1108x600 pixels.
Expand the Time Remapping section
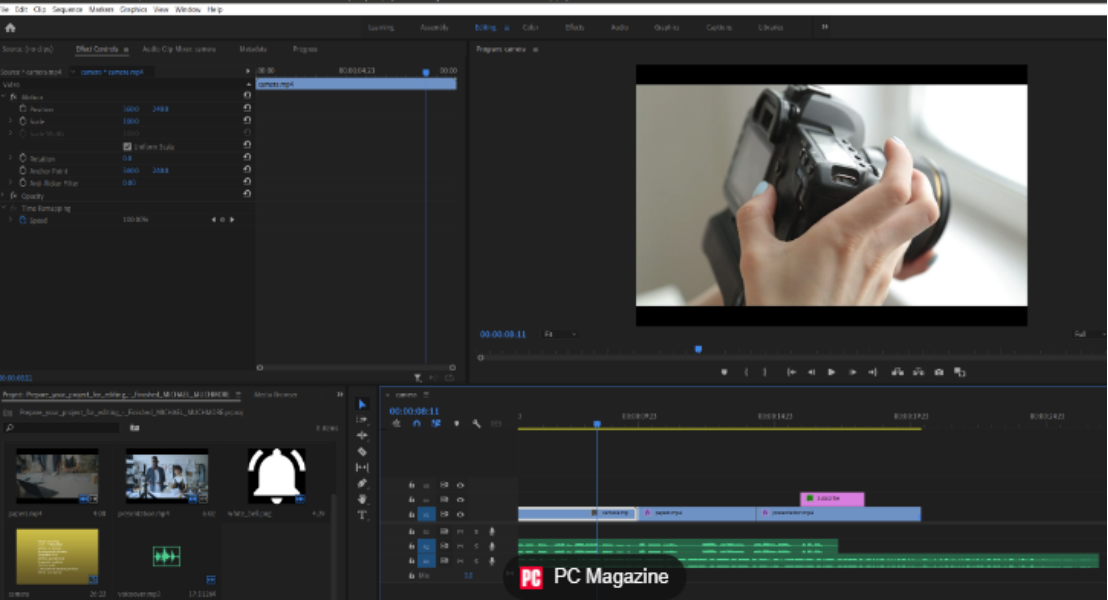click(x=7, y=207)
